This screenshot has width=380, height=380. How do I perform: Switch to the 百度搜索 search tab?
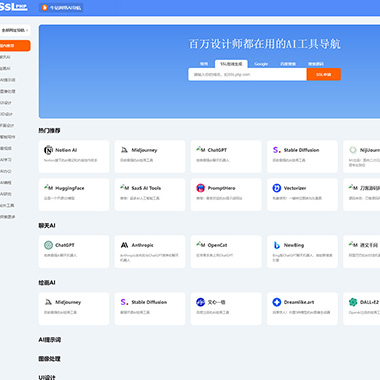(x=288, y=64)
